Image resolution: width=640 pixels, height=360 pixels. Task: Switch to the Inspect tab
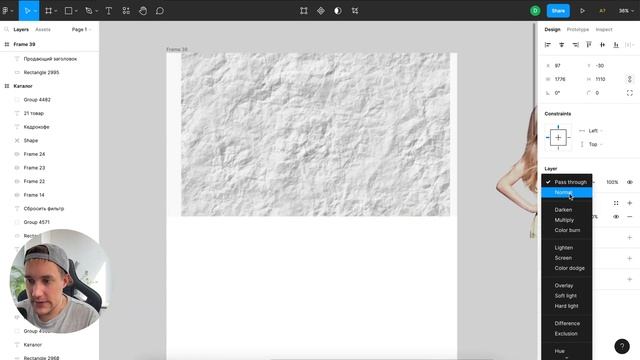[x=604, y=29]
